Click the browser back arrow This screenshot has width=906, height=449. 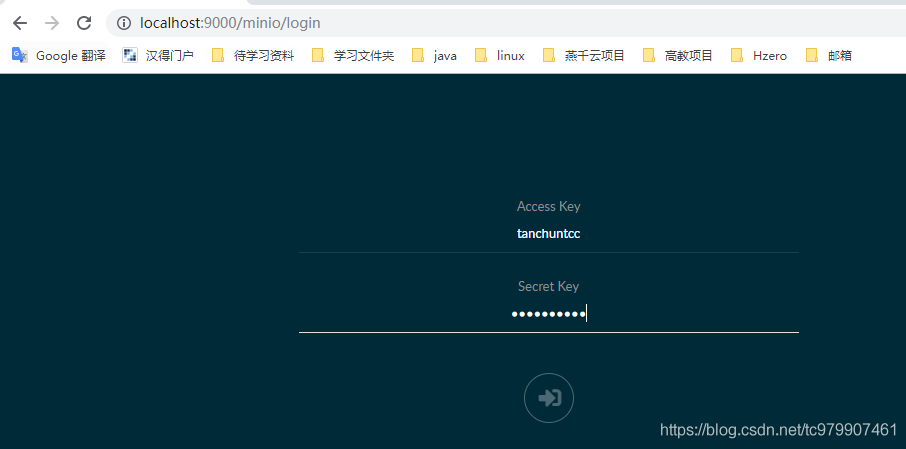[20, 23]
